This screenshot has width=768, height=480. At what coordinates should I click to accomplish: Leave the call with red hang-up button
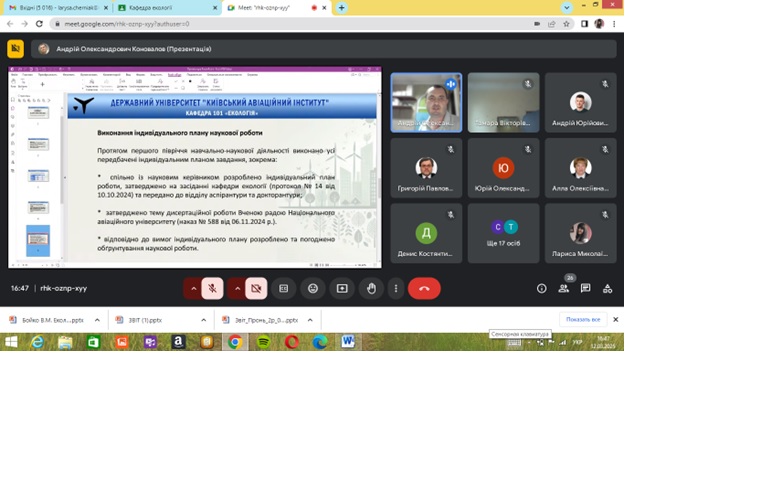click(x=424, y=288)
